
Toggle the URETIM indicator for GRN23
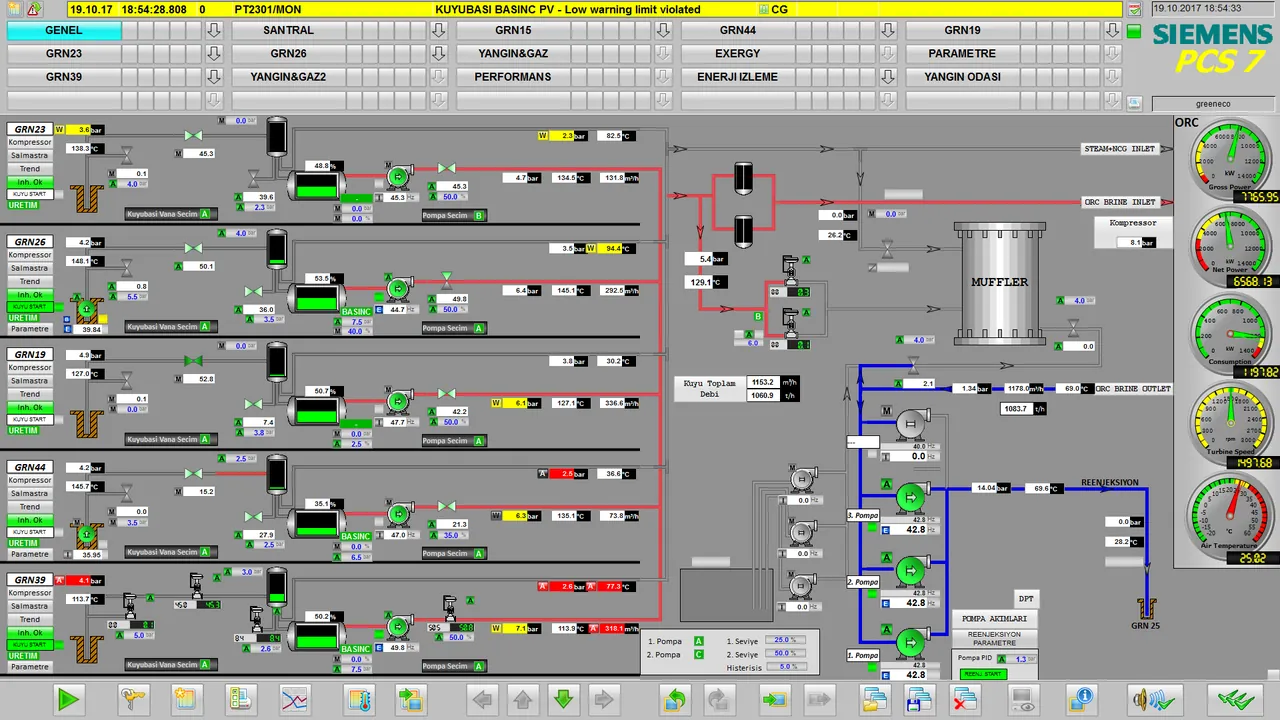23,205
